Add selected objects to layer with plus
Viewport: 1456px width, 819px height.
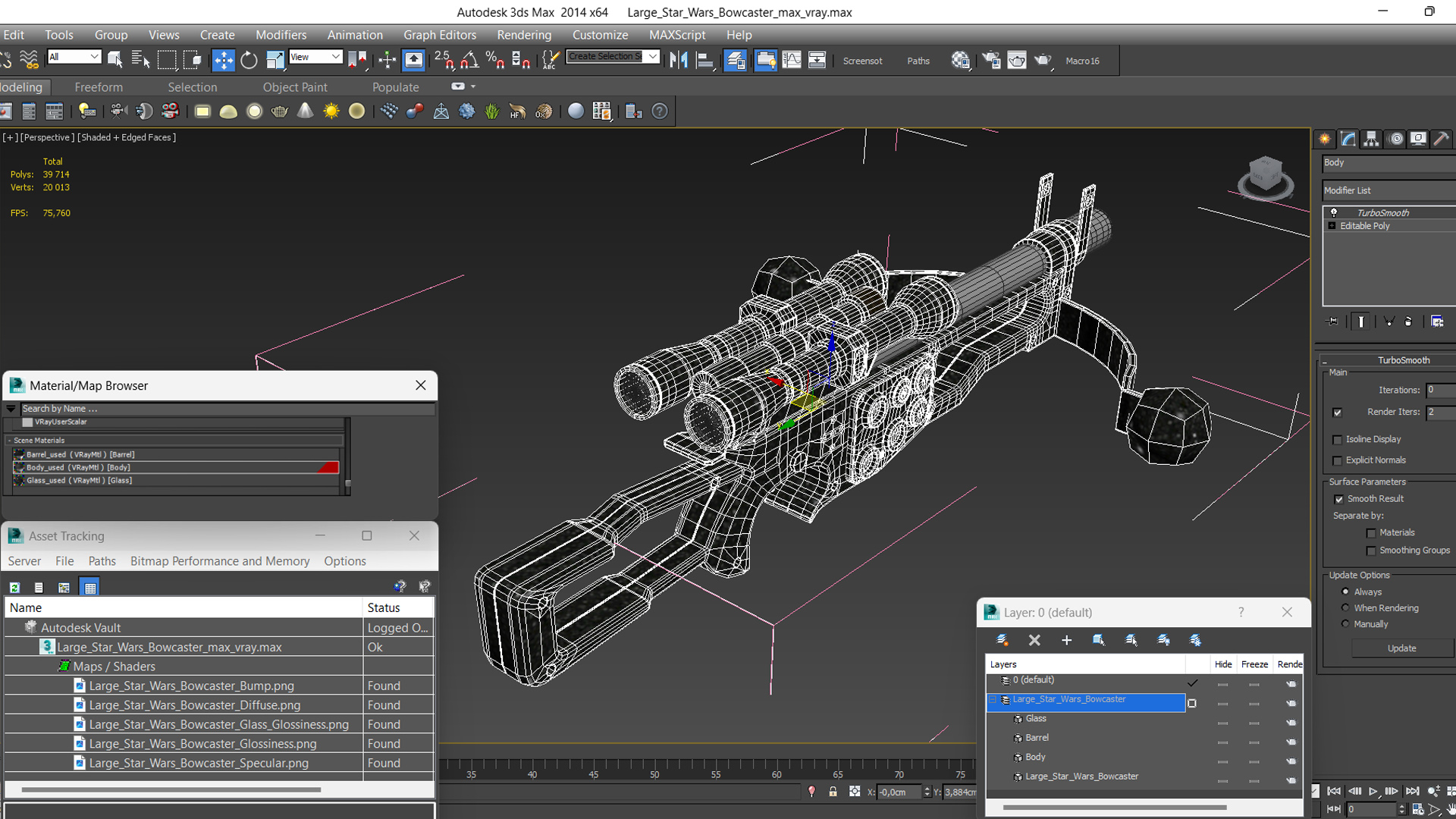(1066, 640)
